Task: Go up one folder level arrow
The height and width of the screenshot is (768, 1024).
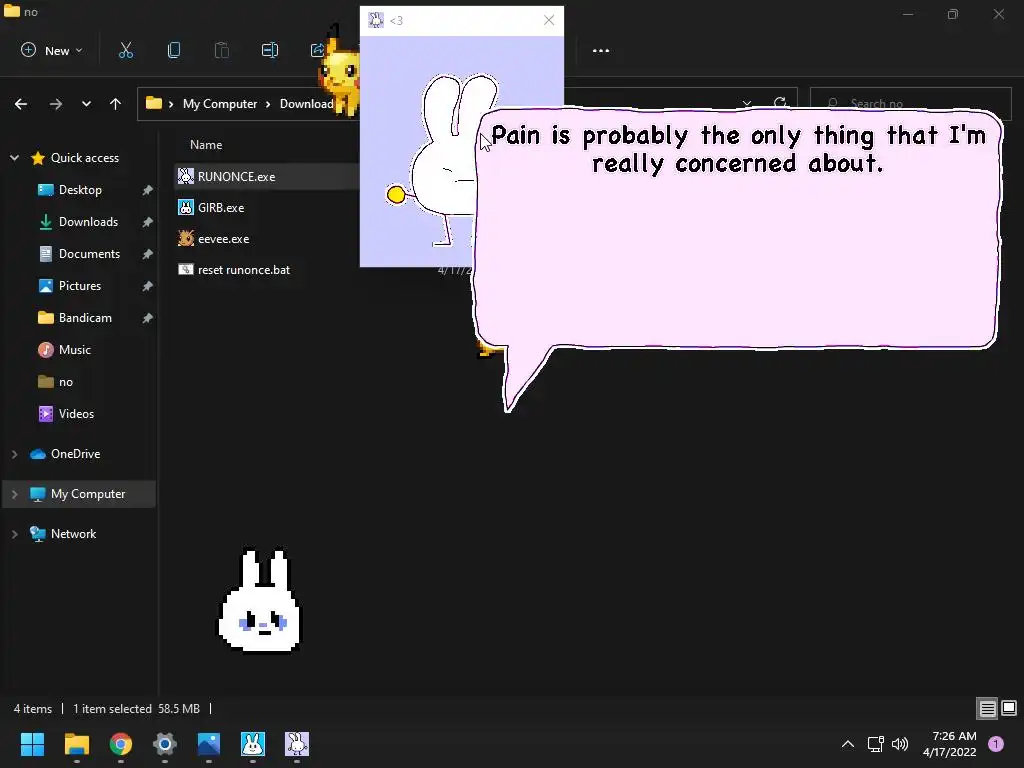Action: point(116,104)
